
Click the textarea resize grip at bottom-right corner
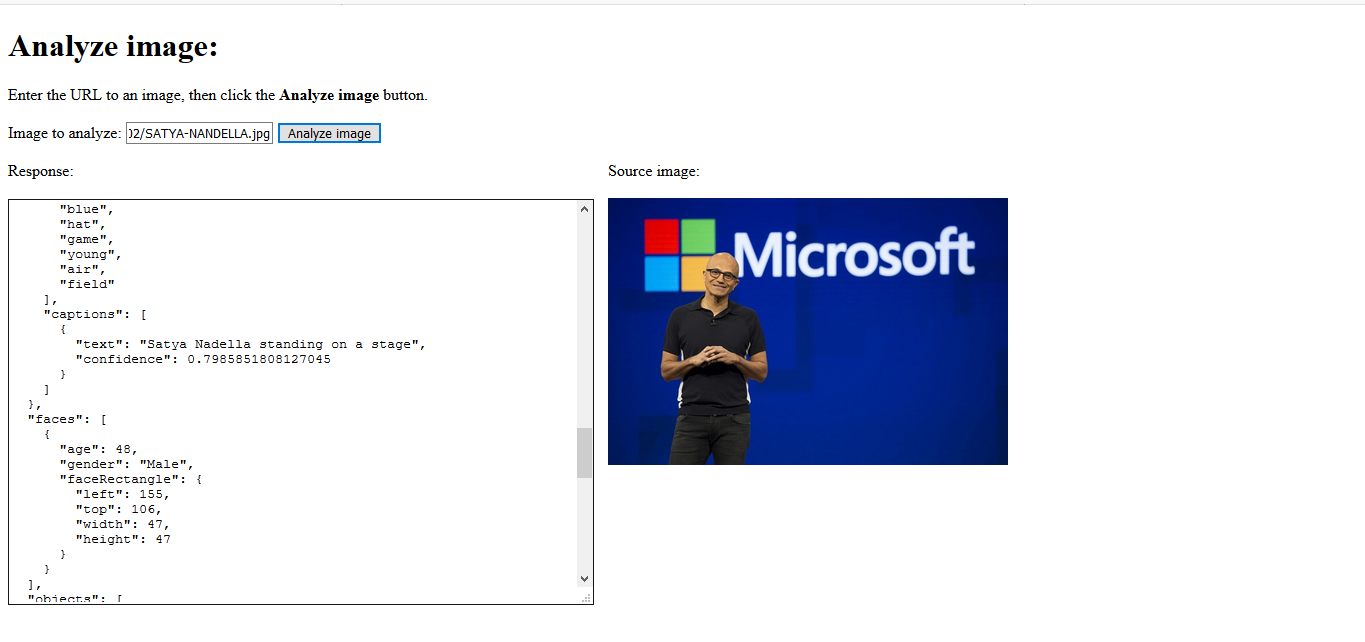[x=589, y=600]
